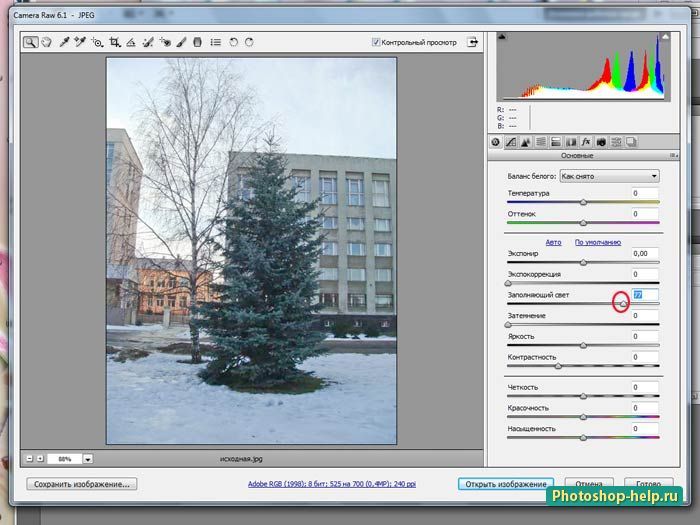
Task: Rotate image 90° clockwise
Action: 250,42
